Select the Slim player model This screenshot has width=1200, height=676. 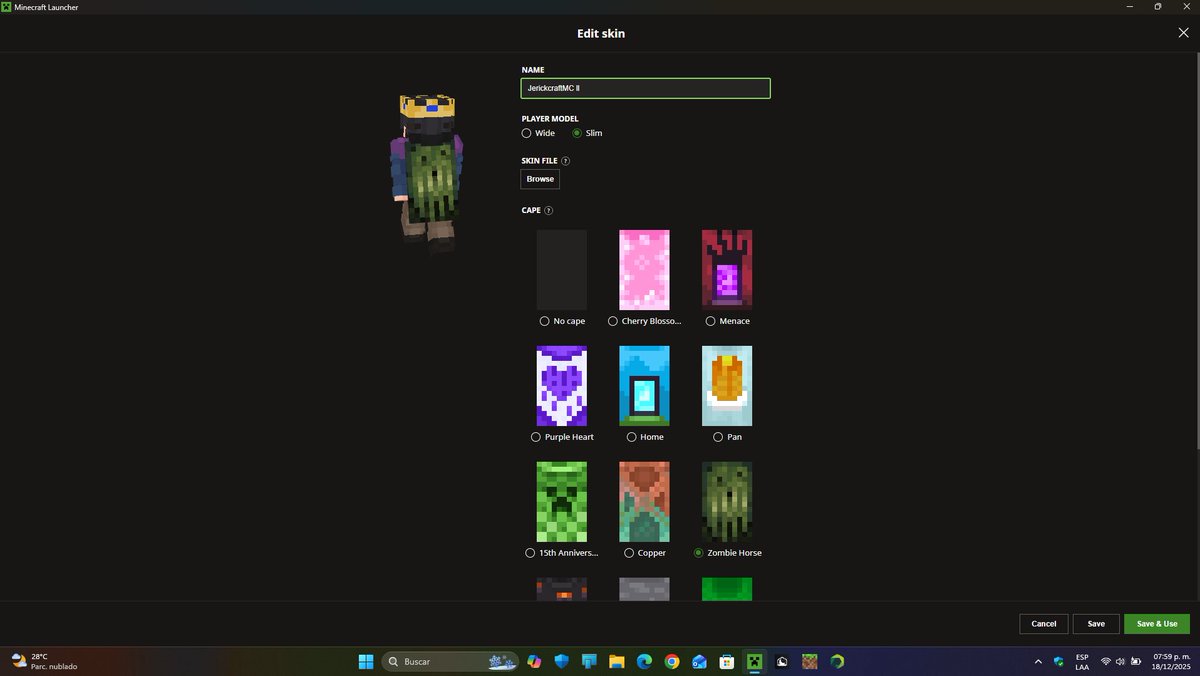click(577, 133)
